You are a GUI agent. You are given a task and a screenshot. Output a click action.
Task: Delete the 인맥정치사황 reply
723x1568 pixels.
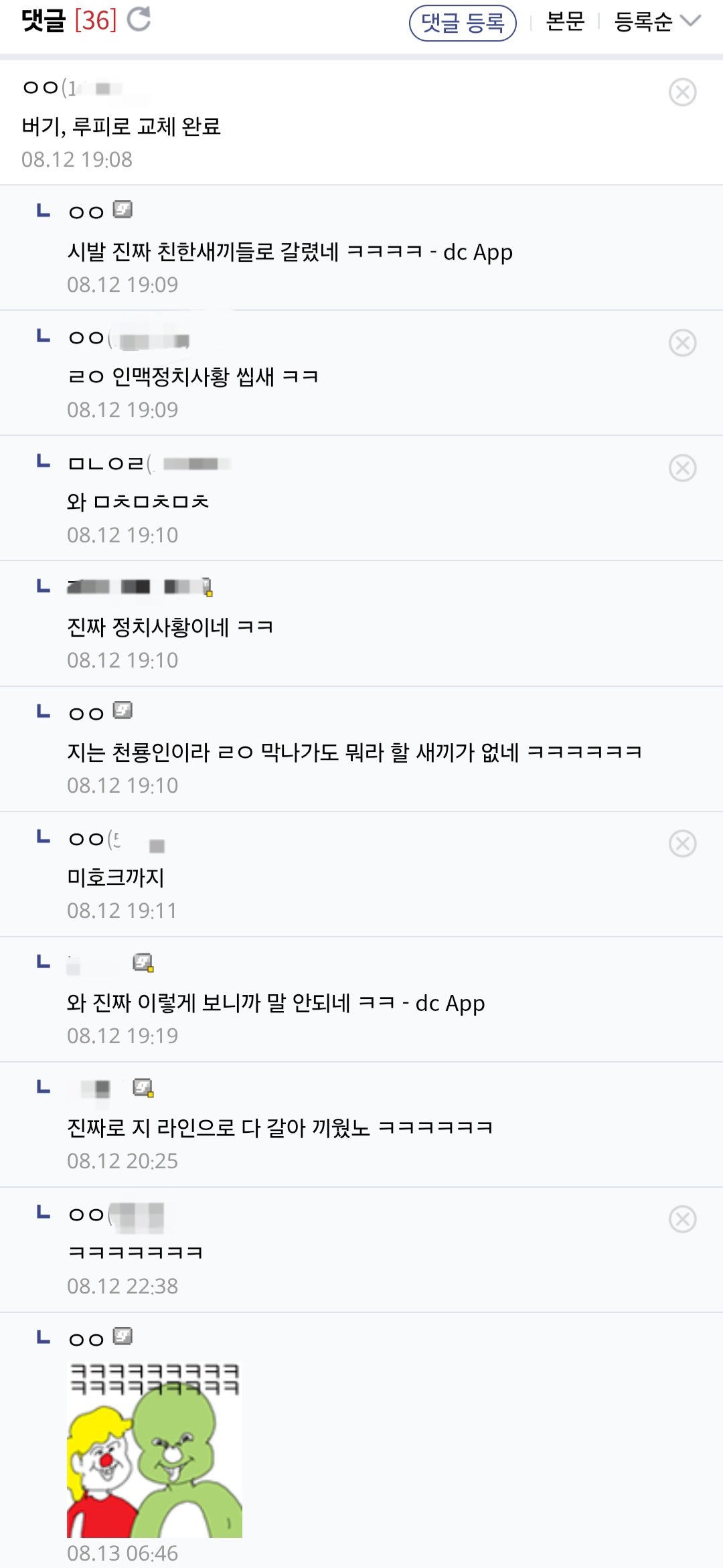coord(682,343)
